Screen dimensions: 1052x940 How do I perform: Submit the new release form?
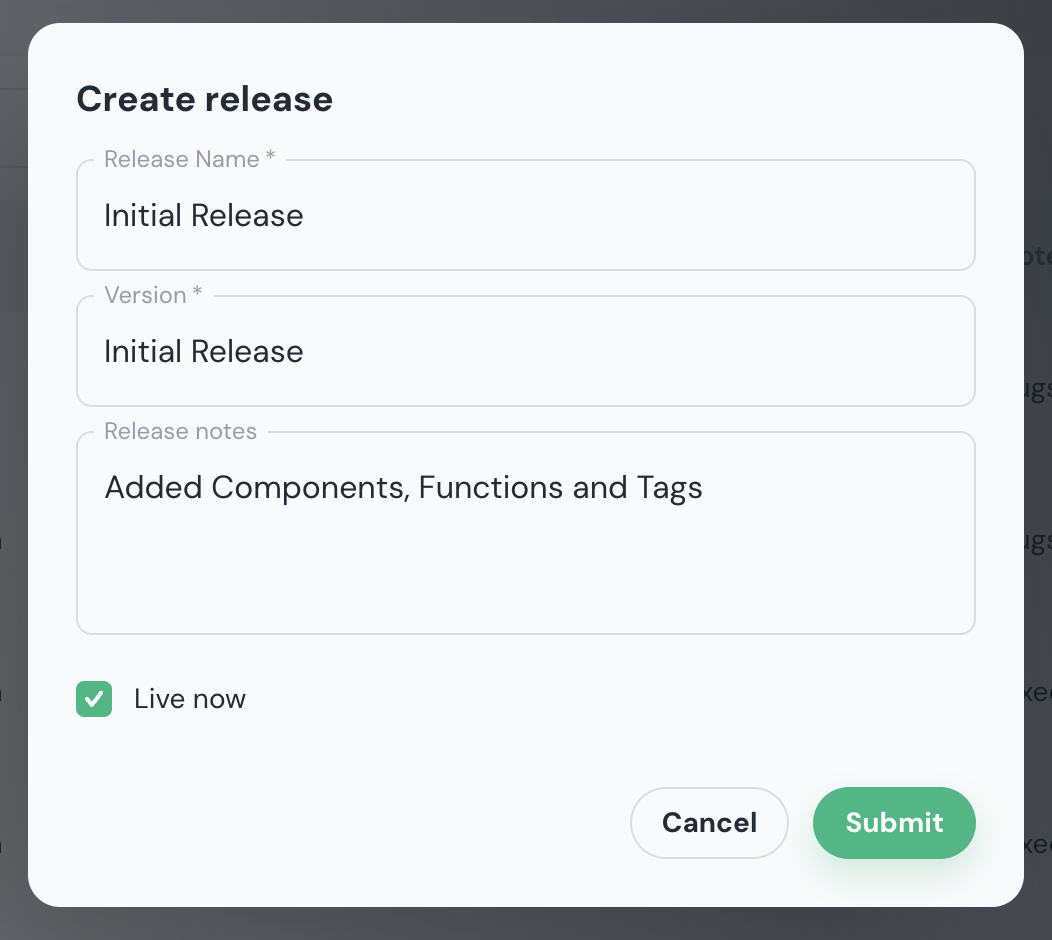coord(894,822)
